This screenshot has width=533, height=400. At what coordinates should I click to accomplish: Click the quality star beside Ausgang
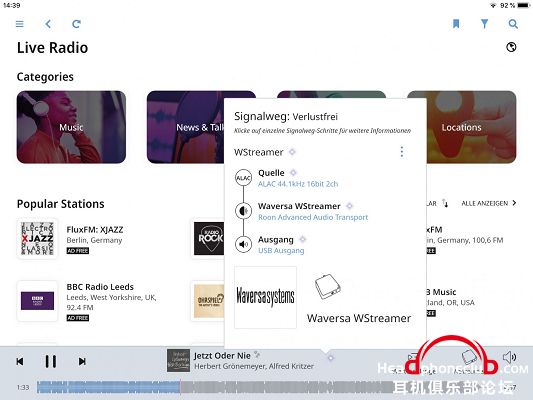click(x=303, y=240)
